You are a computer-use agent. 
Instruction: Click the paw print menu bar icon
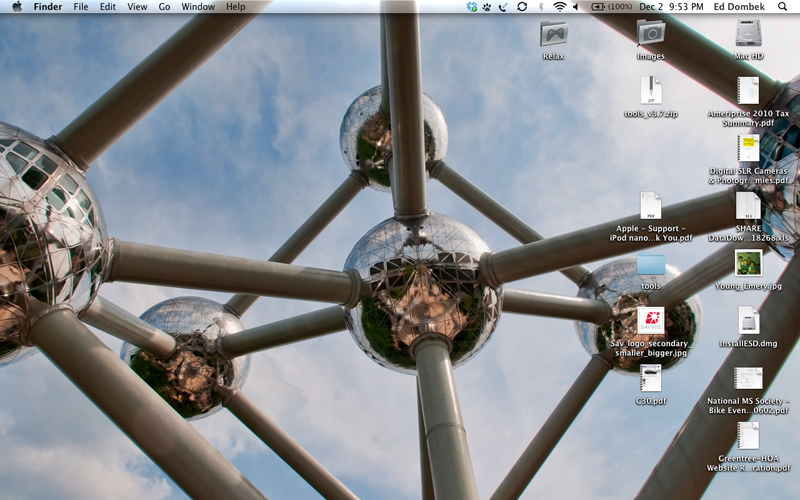click(x=487, y=7)
